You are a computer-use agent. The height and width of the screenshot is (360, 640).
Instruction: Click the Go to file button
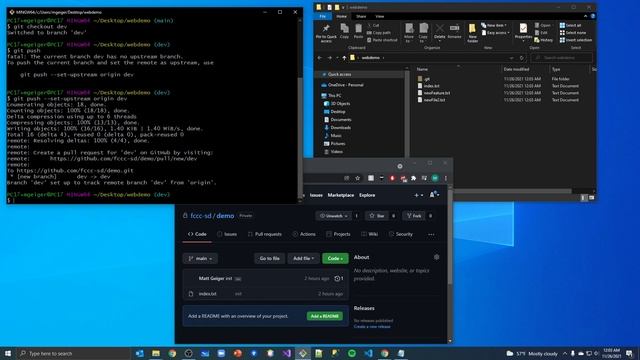269,258
